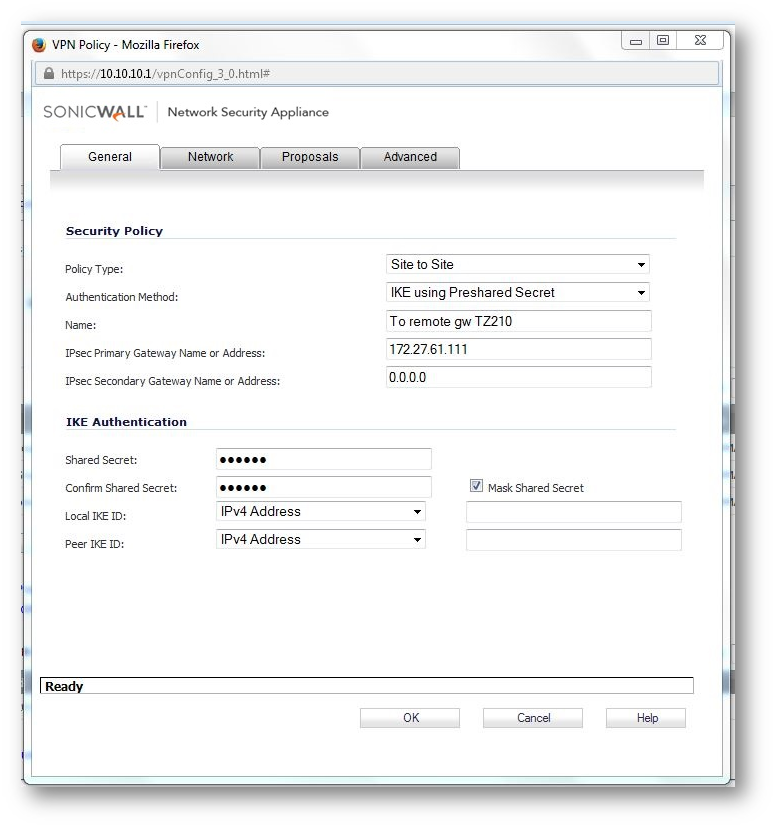Screen dimensions: 777x829
Task: Toggle the Mask Shared Secret checkbox
Action: (x=476, y=487)
